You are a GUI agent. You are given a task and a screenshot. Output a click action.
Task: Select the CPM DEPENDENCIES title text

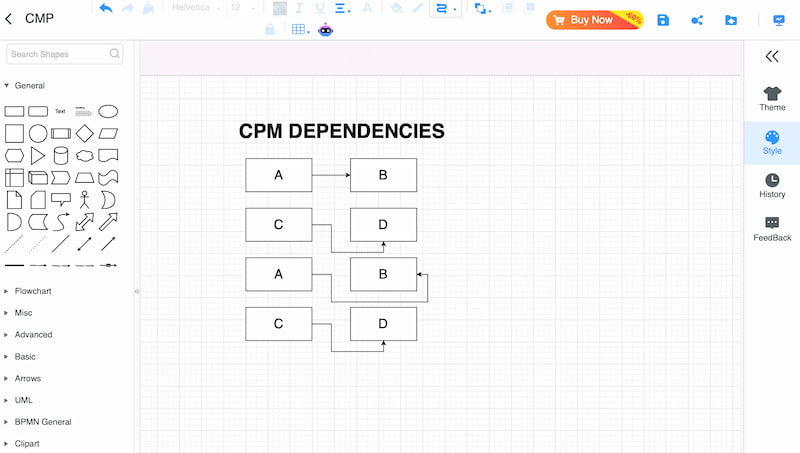click(341, 131)
